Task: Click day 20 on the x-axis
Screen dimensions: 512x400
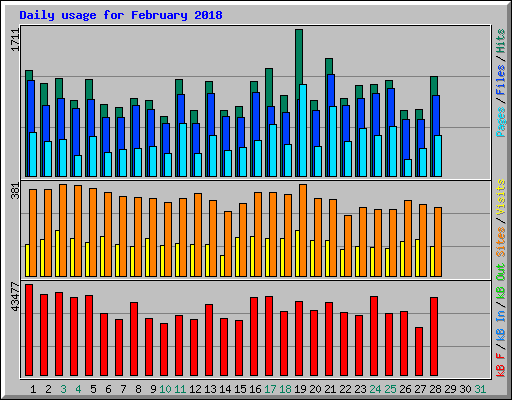Action: [315, 389]
